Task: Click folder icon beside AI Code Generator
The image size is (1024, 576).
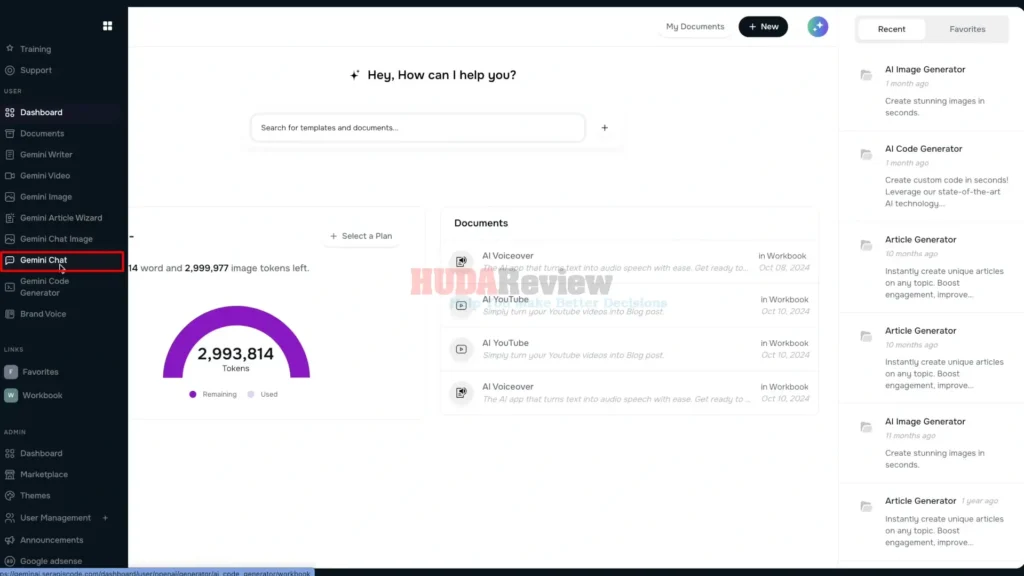Action: click(866, 154)
